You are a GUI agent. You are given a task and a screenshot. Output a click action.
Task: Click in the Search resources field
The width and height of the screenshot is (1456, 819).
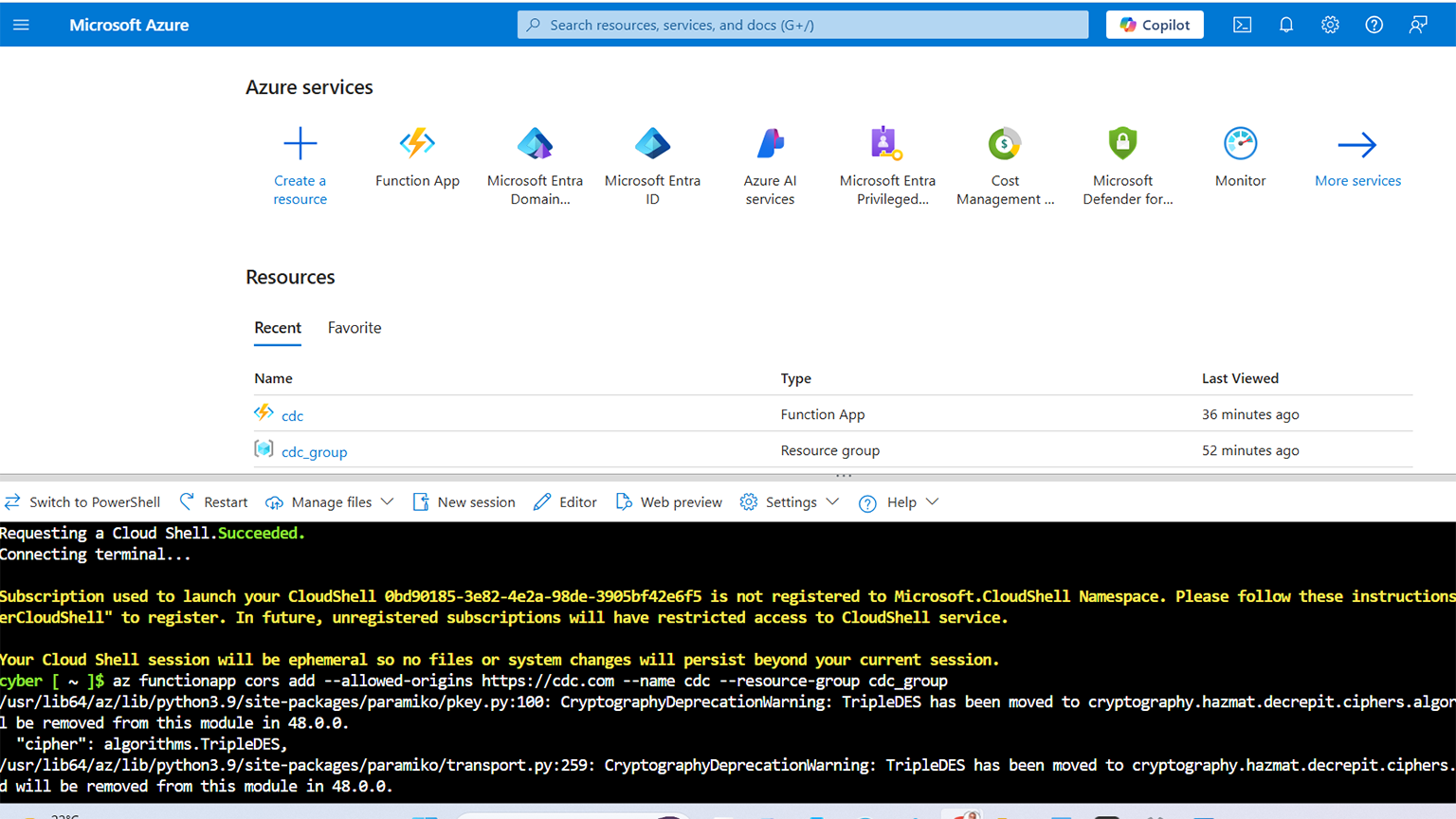(803, 25)
